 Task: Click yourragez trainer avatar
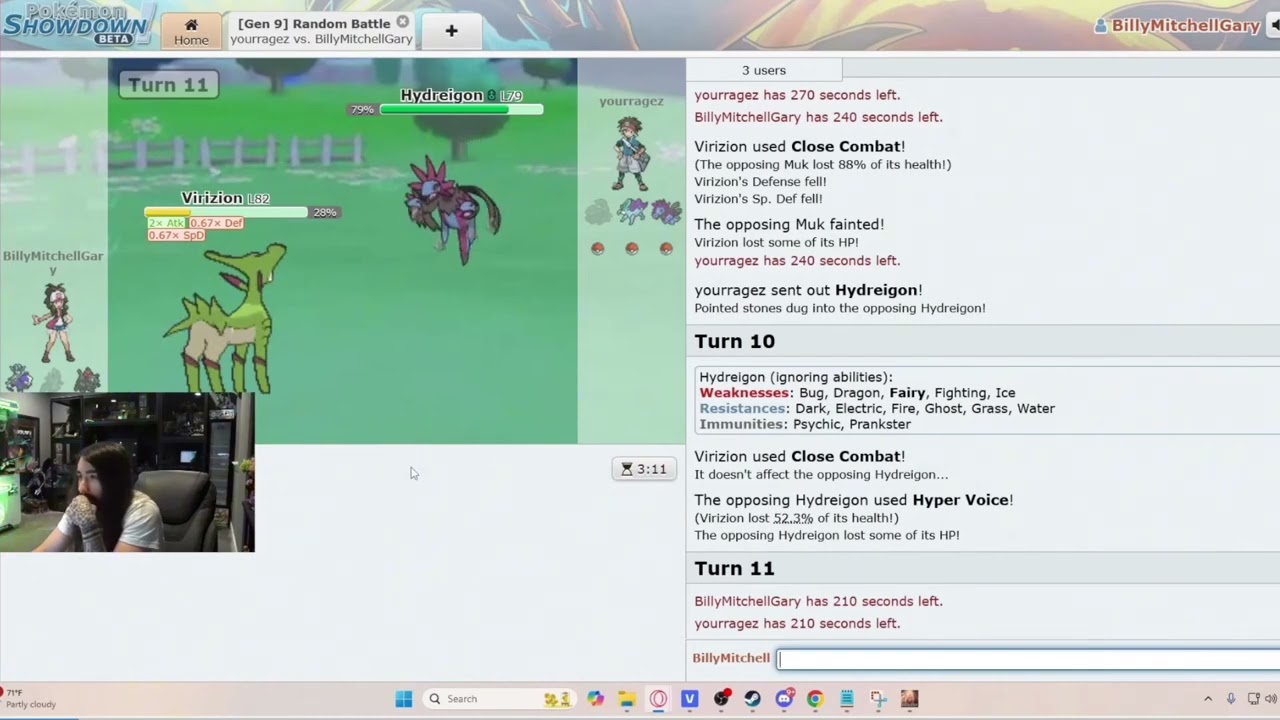point(631,152)
